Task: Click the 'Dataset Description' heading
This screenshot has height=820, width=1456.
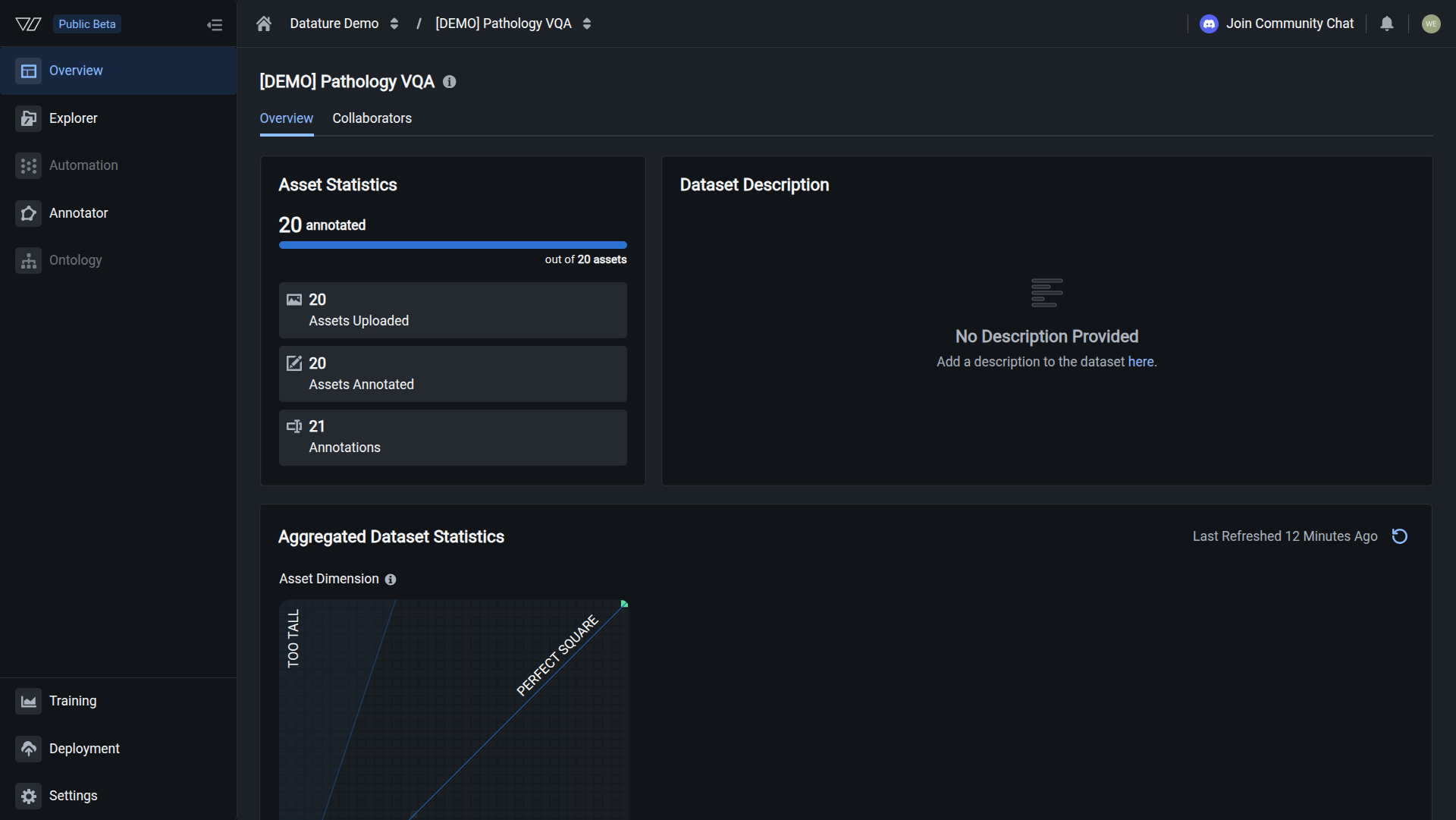Action: click(x=755, y=185)
